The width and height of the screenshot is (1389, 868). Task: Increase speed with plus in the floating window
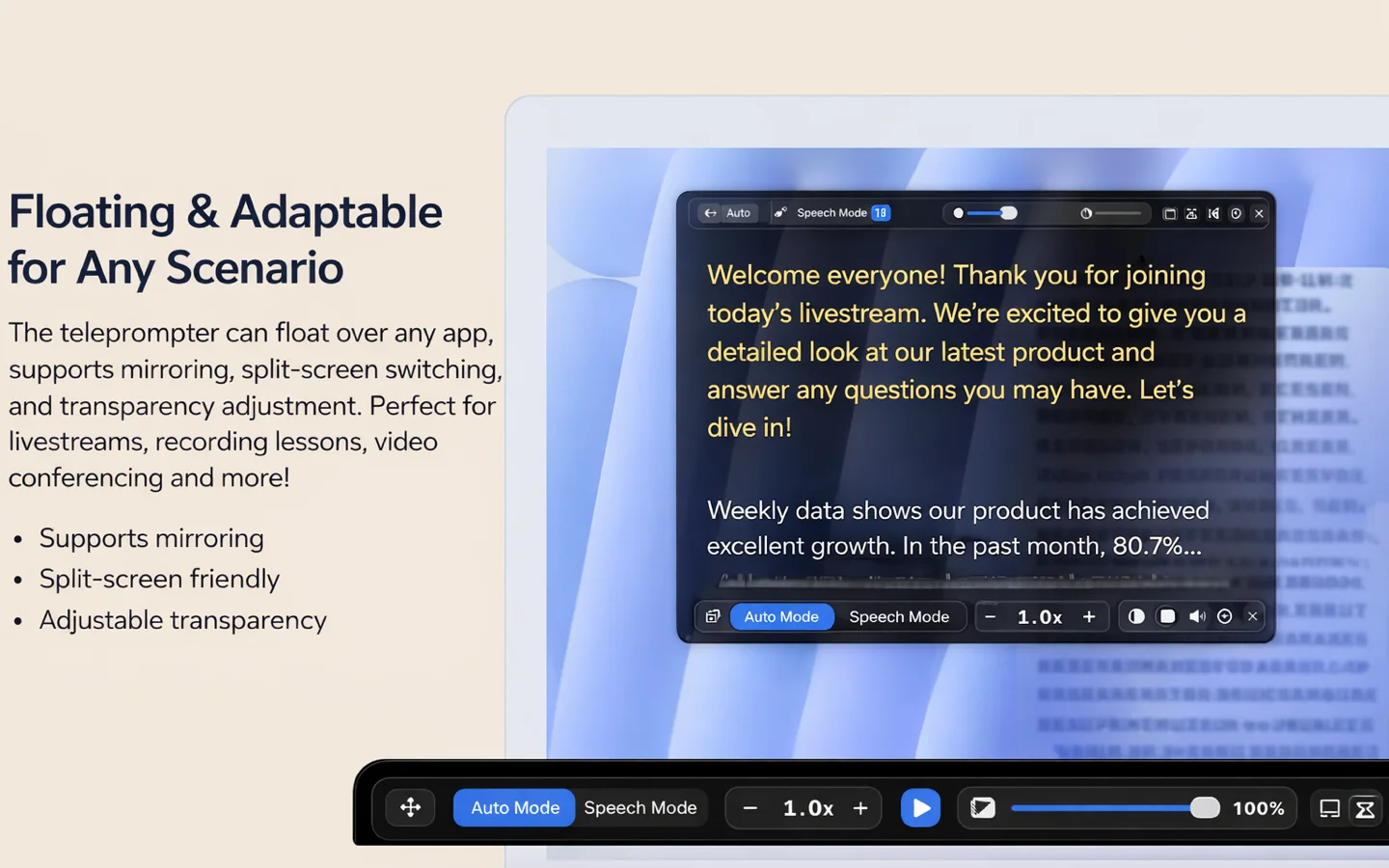[x=1089, y=616]
